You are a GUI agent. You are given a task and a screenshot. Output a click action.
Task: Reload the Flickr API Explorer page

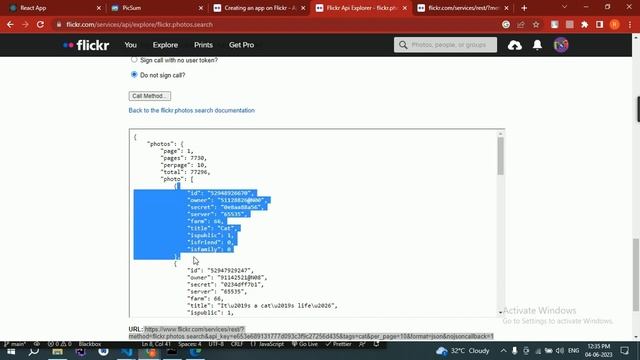40,24
